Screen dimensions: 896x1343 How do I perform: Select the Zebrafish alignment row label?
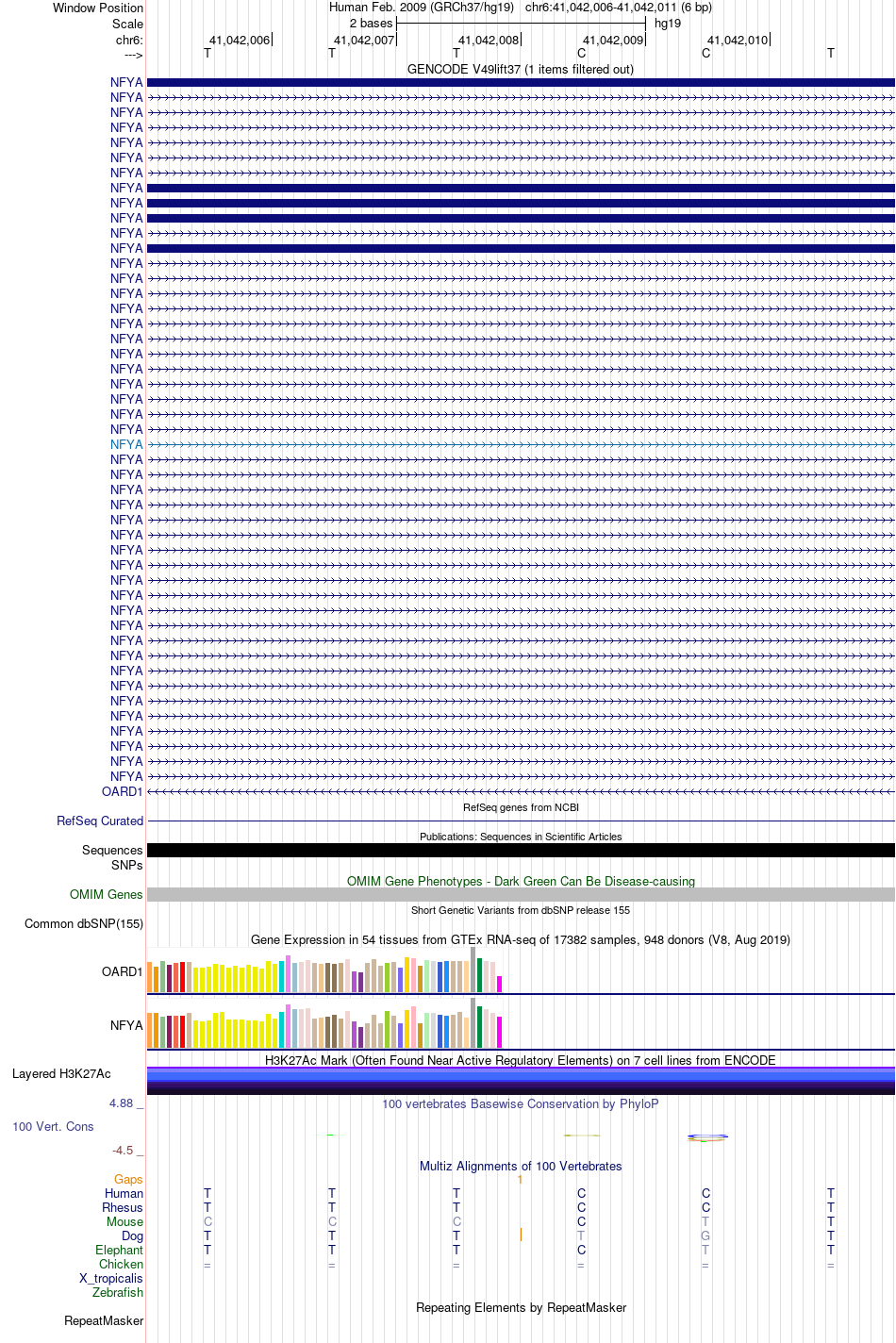(x=118, y=1292)
